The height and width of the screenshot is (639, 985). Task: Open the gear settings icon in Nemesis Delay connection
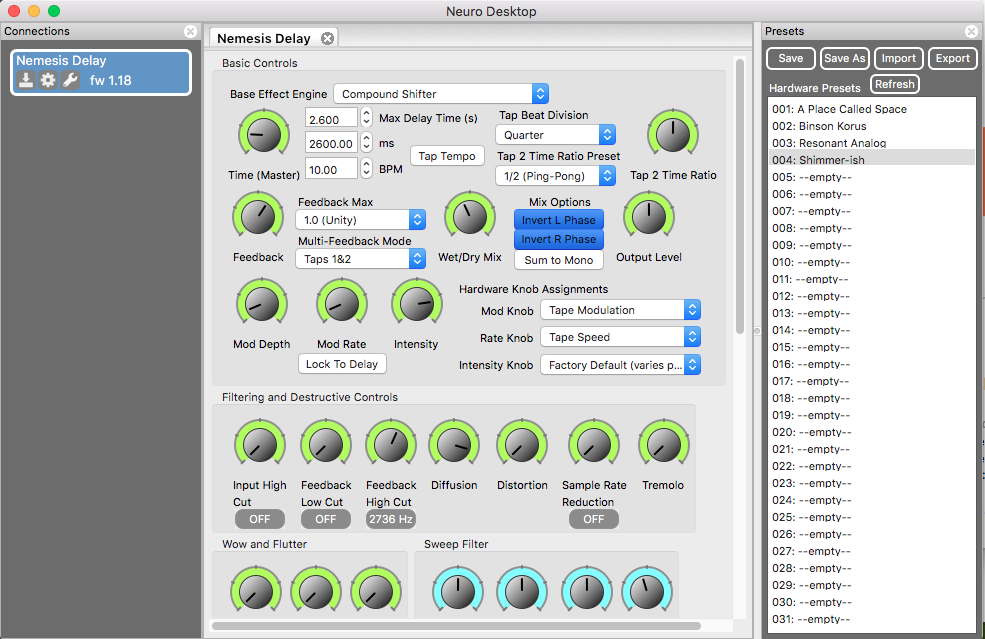pyautogui.click(x=48, y=80)
